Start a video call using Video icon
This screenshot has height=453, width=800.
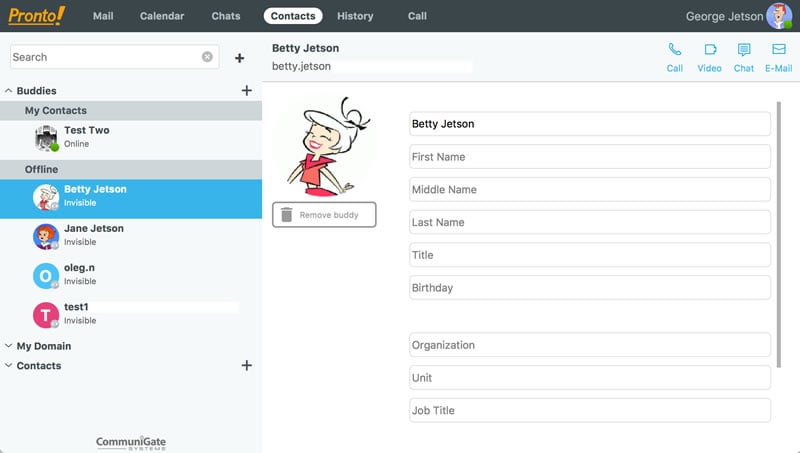click(x=709, y=56)
